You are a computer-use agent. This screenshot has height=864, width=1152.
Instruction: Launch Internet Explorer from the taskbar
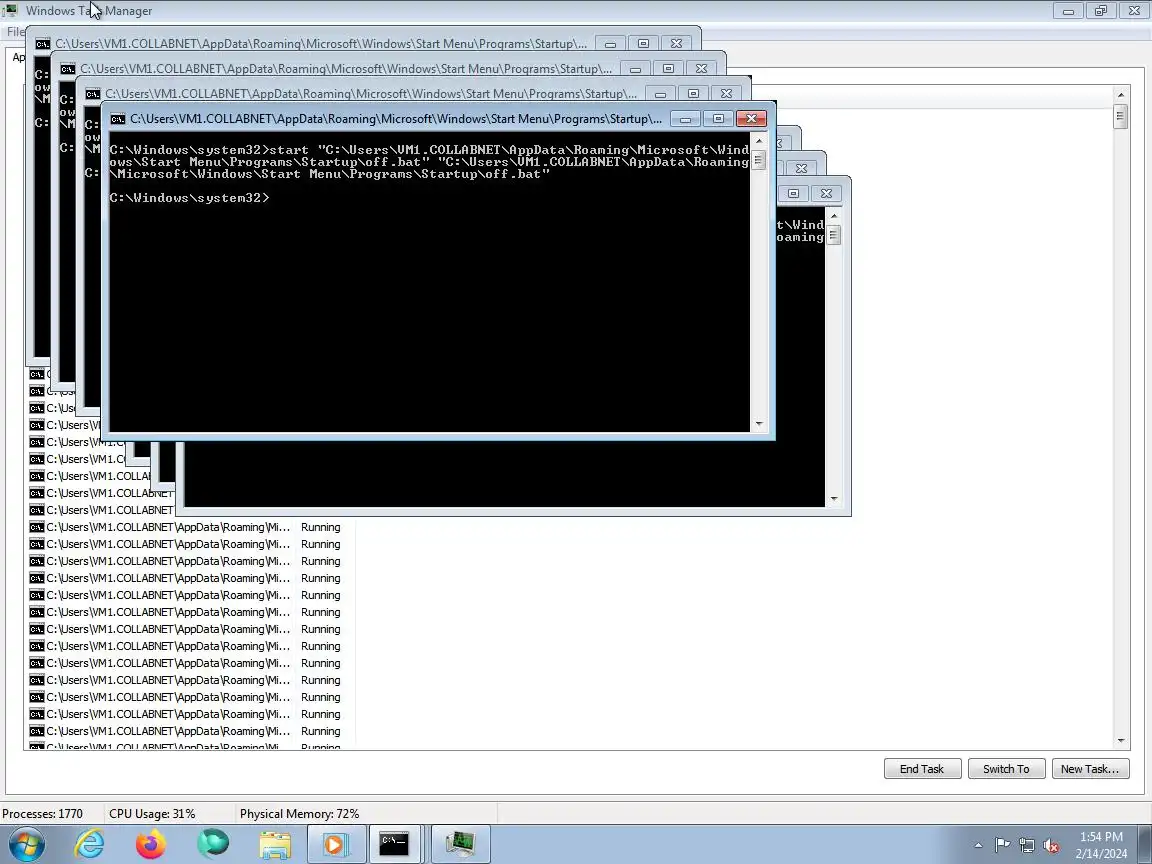click(x=90, y=844)
